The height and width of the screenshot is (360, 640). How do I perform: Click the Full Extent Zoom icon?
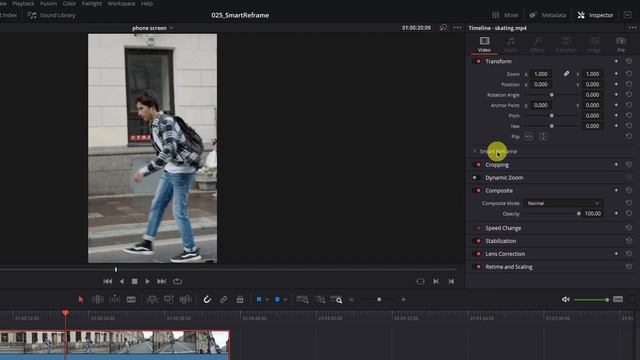(302, 300)
